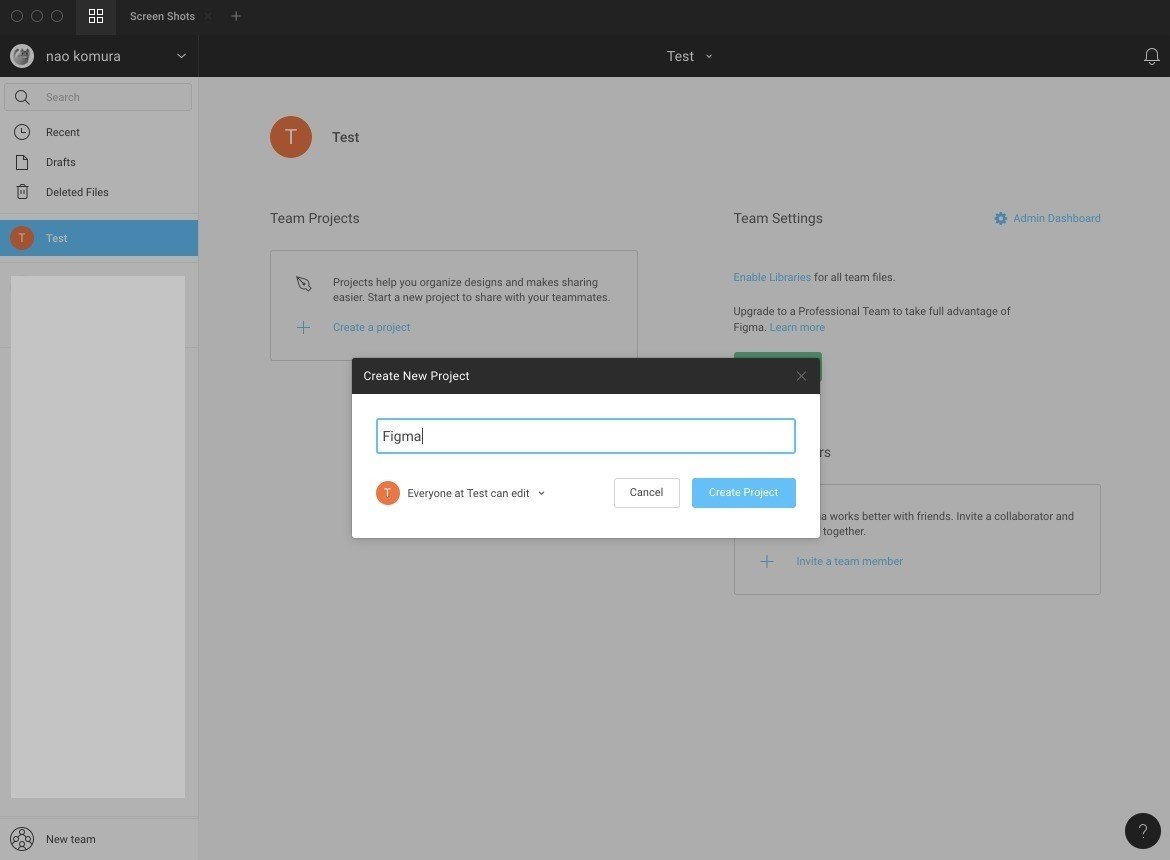Click plus icon beside Invite a team member
Image resolution: width=1170 pixels, height=860 pixels.
(x=766, y=561)
